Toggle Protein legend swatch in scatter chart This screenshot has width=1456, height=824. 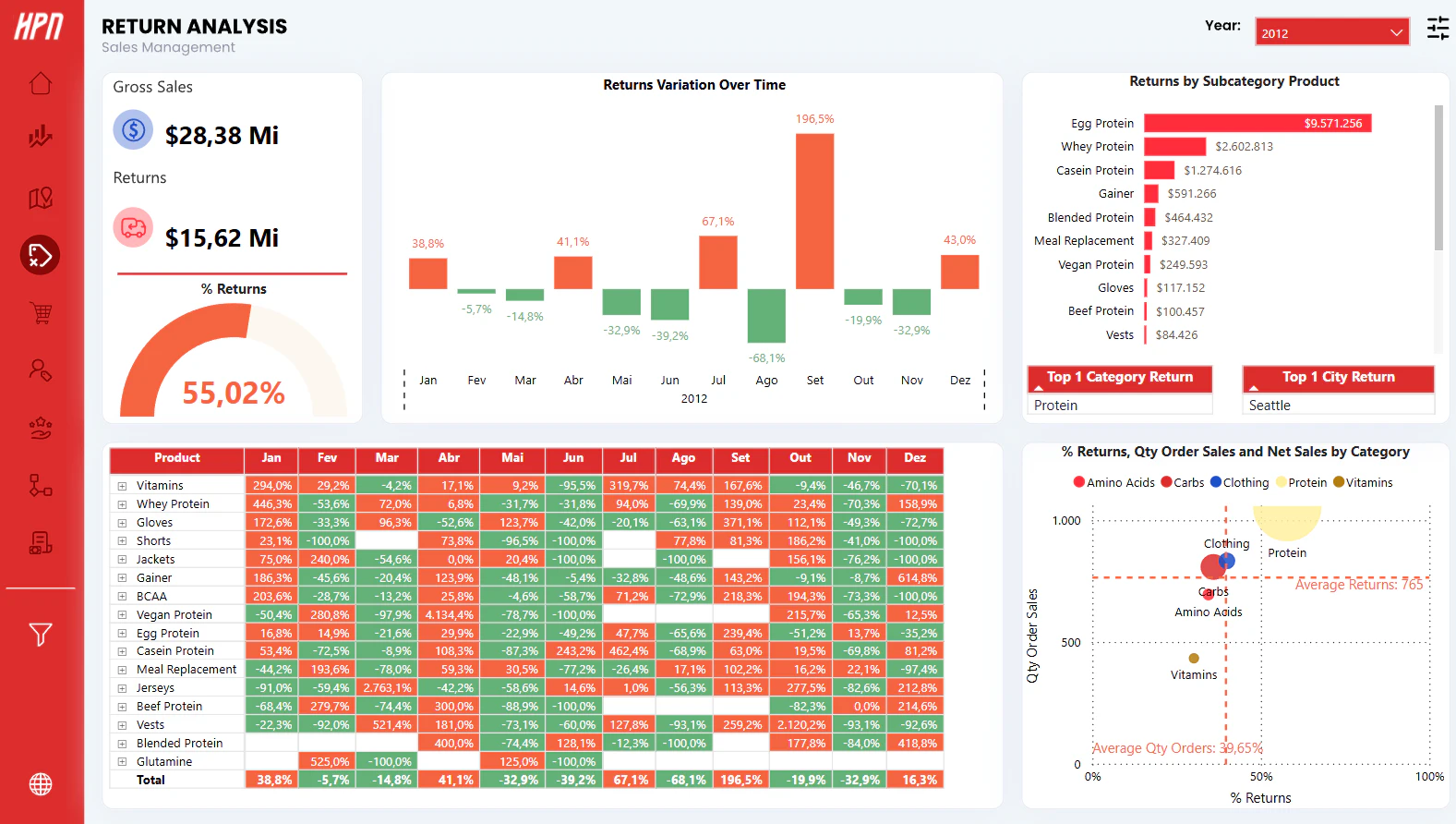pos(1281,482)
